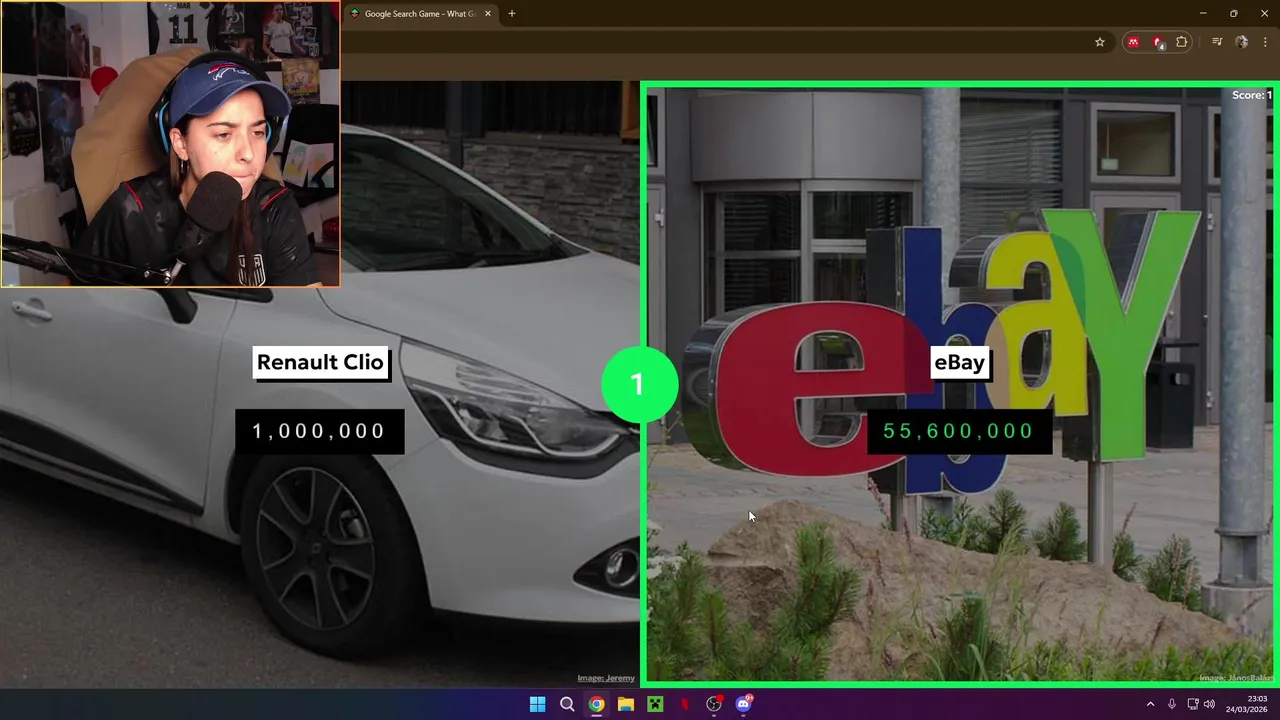Open the media controls icon in Chrome toolbar
Image resolution: width=1280 pixels, height=720 pixels.
tap(1217, 42)
